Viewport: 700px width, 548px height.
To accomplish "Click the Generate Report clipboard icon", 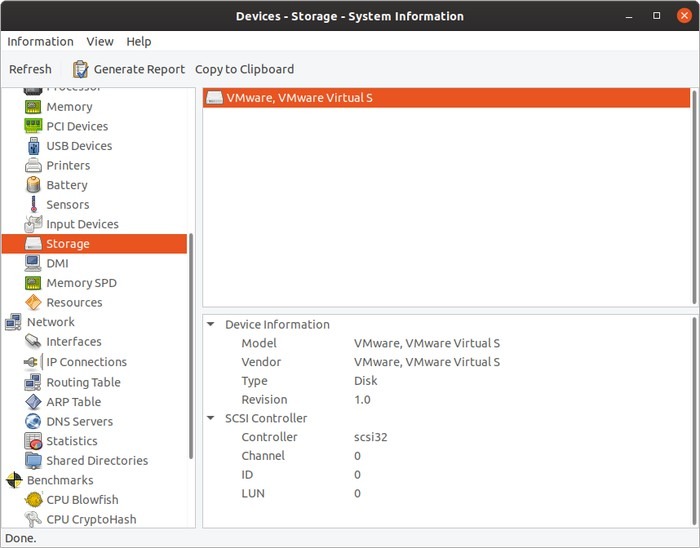I will [81, 69].
